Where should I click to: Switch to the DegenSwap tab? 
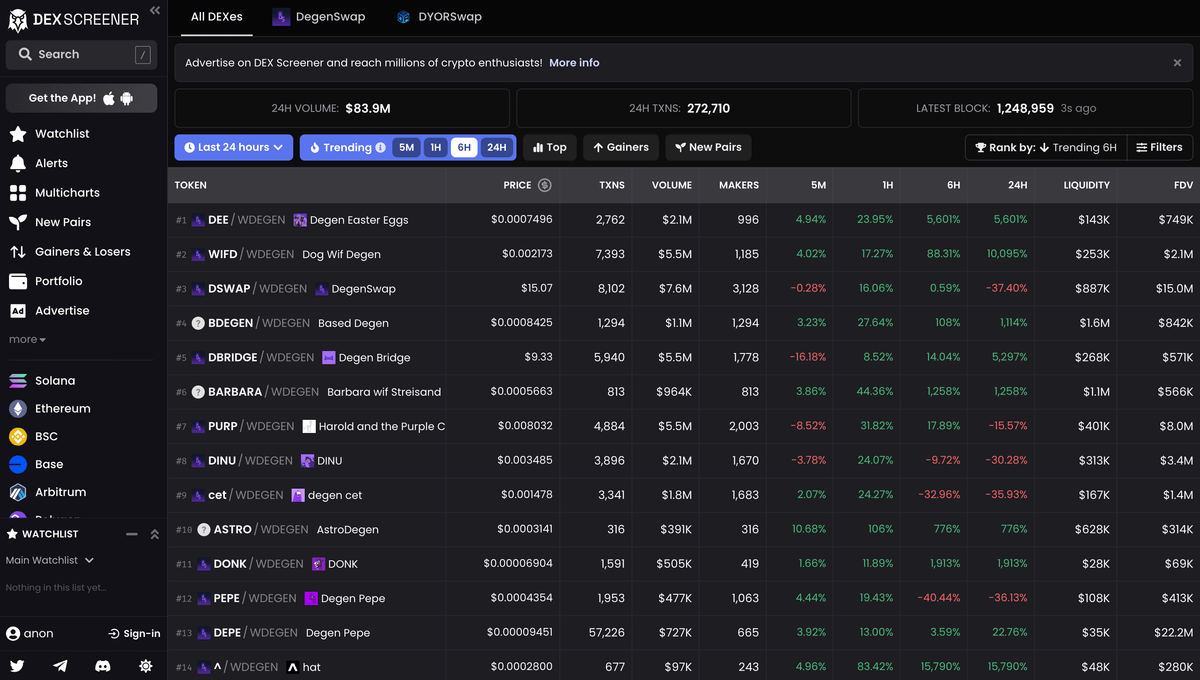(320, 17)
